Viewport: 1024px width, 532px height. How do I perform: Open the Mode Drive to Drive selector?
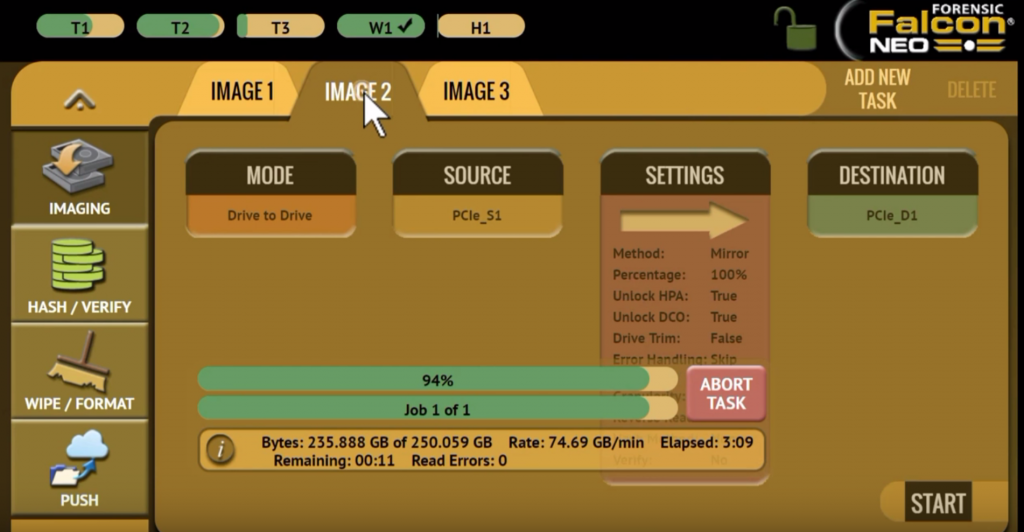point(270,215)
